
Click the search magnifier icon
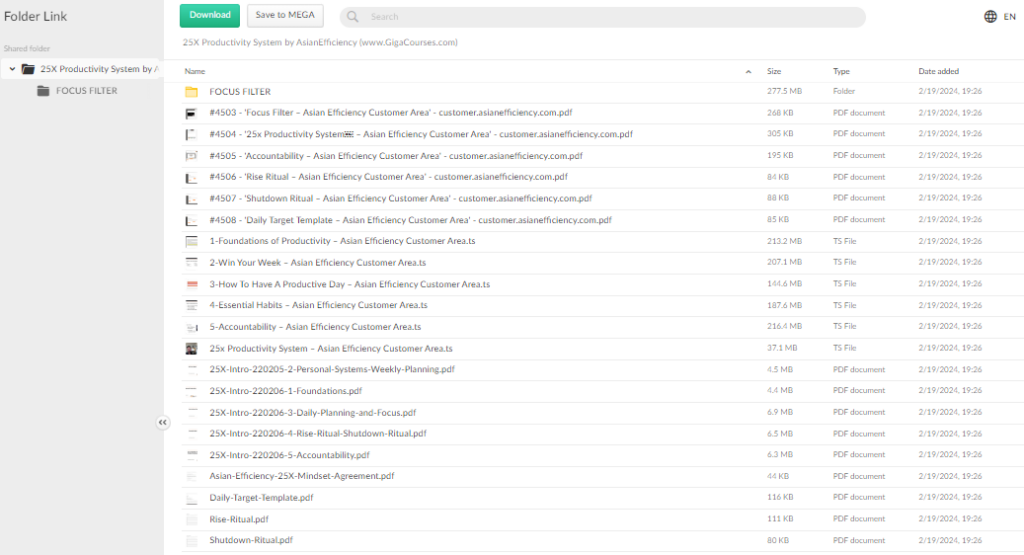point(353,17)
